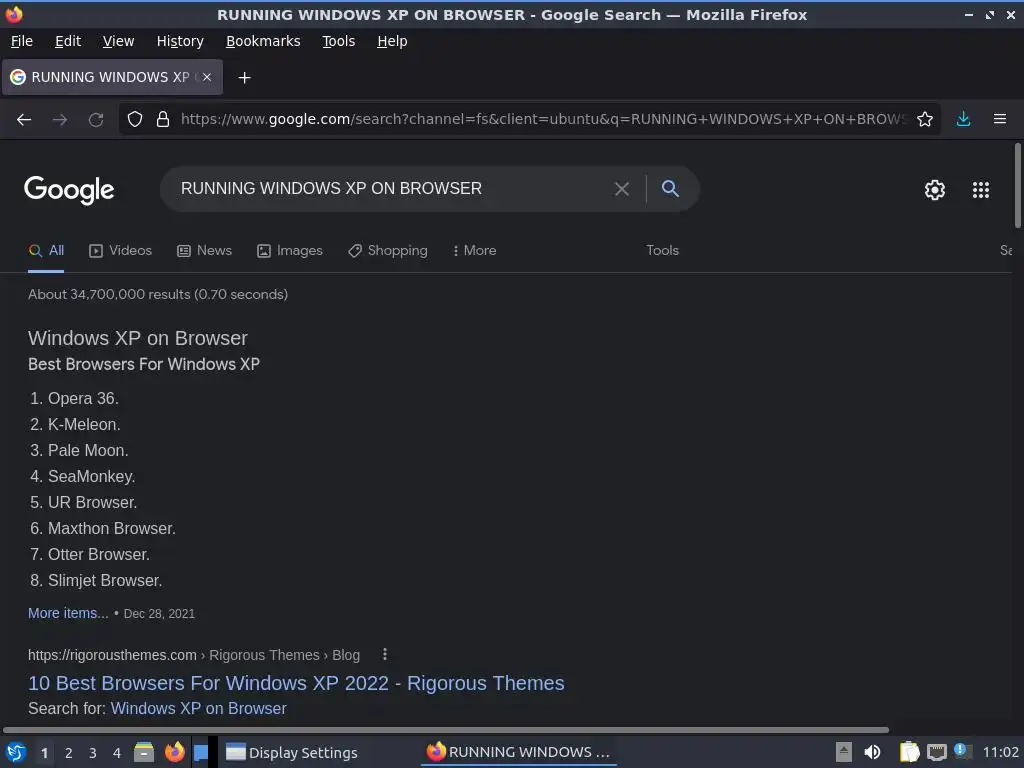This screenshot has width=1024, height=768.
Task: Open a new browser tab
Action: pyautogui.click(x=244, y=78)
